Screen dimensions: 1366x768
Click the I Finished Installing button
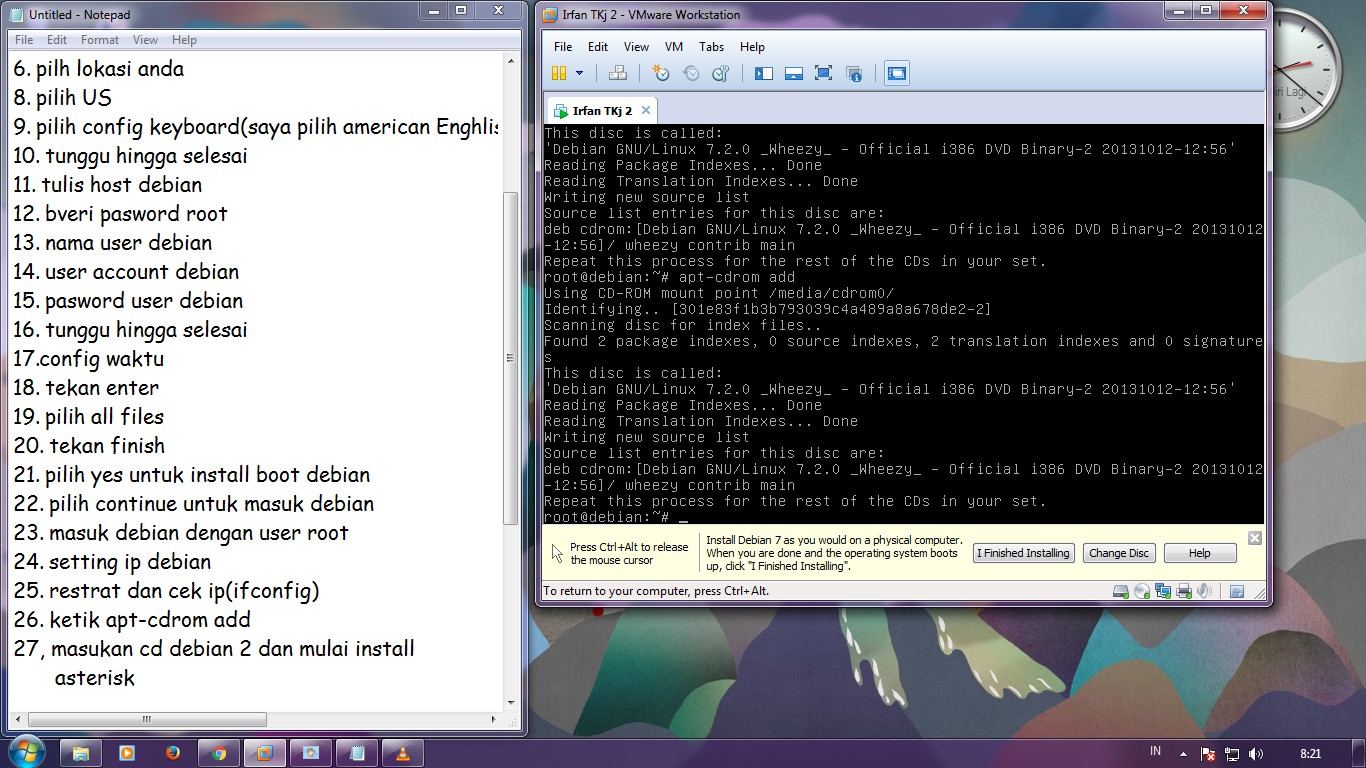tap(1023, 553)
